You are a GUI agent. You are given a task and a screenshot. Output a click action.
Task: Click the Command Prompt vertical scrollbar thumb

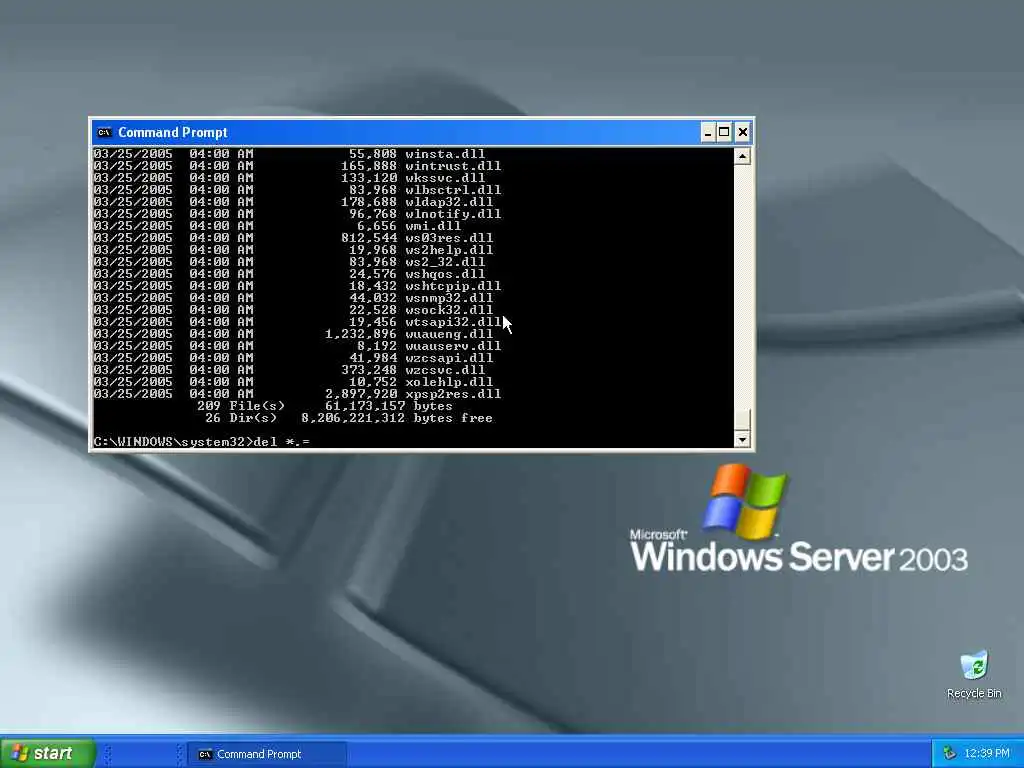[x=742, y=420]
